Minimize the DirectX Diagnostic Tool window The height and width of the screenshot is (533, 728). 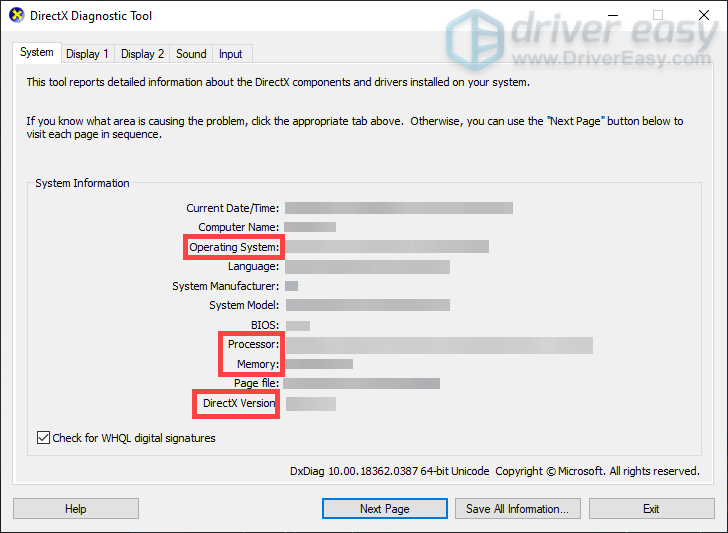613,15
